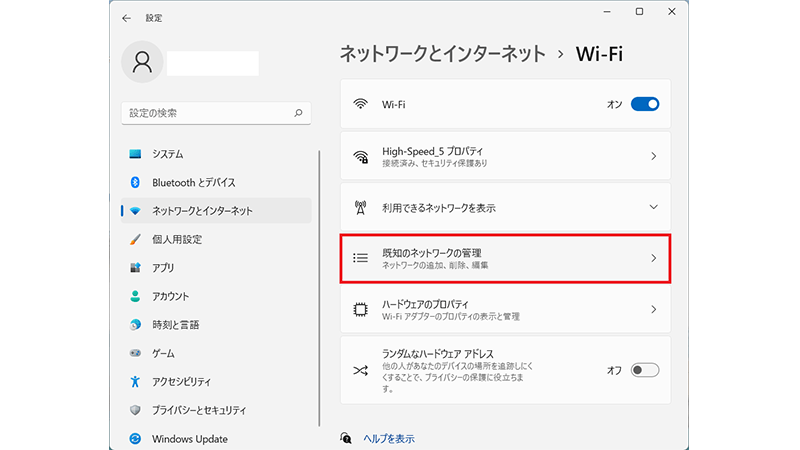Viewport: 800px width, 450px height.
Task: Enable the ランダムなハードウェア アドレス toggle
Action: click(x=645, y=370)
